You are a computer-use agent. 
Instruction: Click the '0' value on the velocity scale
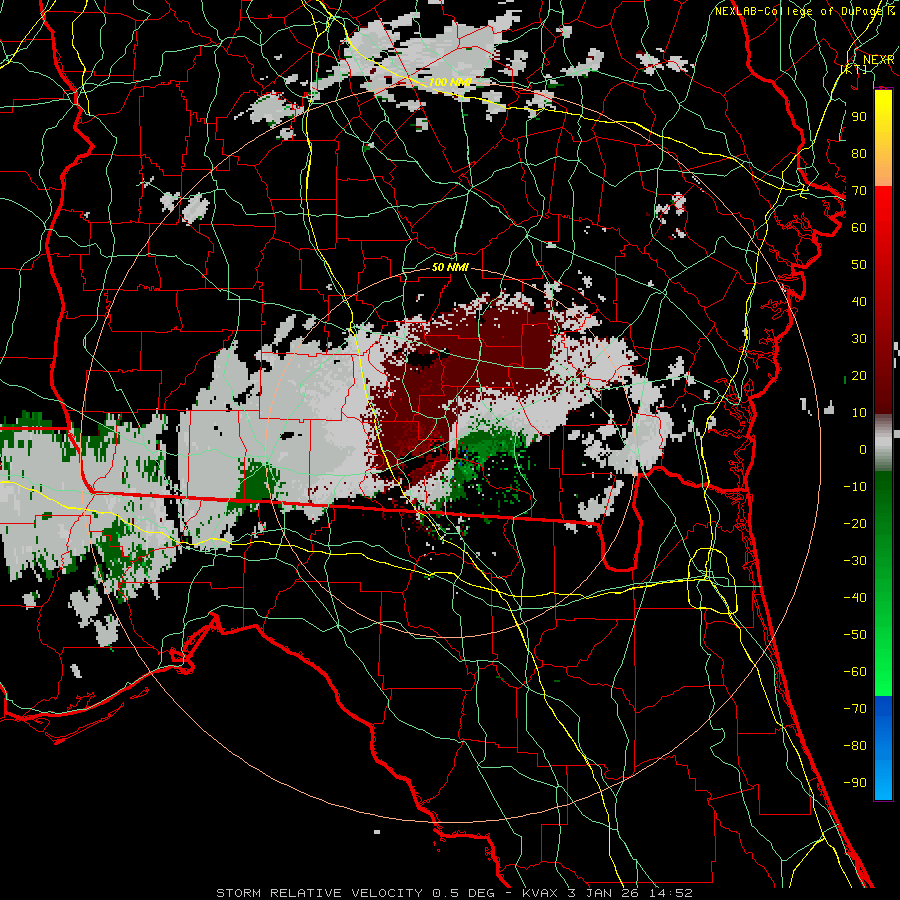(x=863, y=450)
